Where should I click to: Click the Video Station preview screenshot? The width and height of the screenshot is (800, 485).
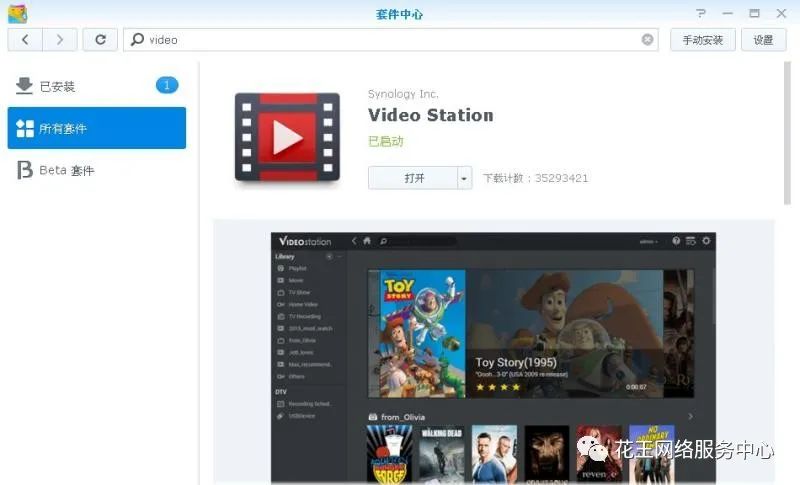[493, 358]
